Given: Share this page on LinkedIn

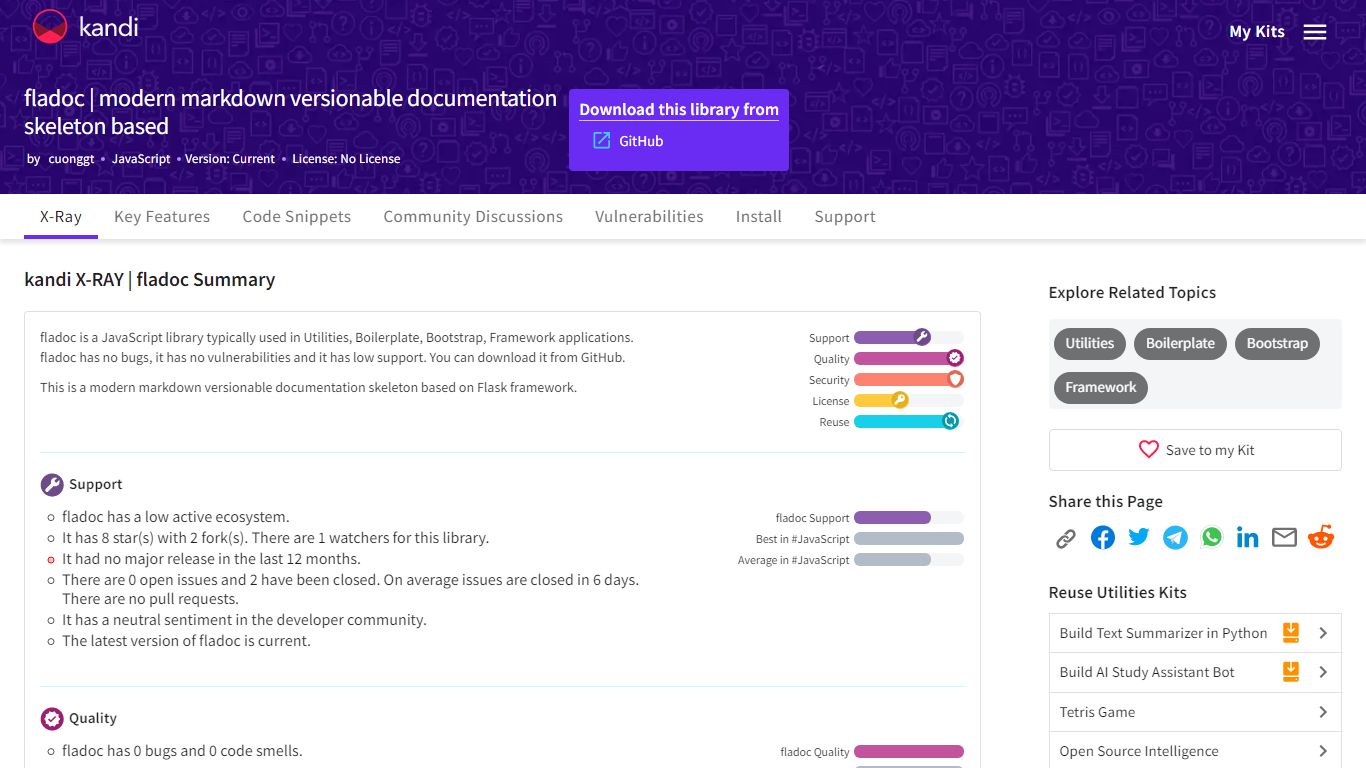Looking at the screenshot, I should [x=1248, y=538].
